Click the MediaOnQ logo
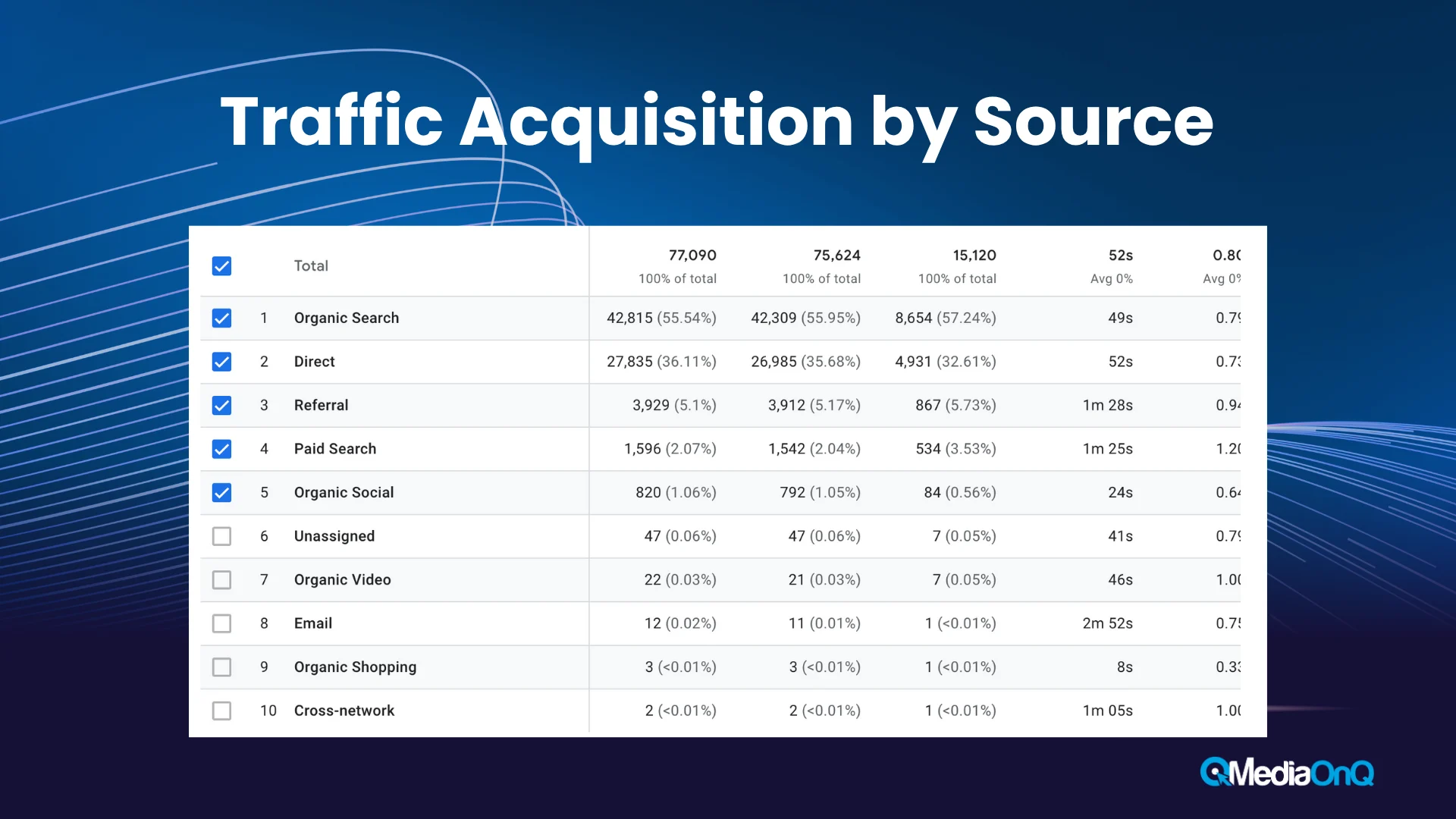Image resolution: width=1456 pixels, height=819 pixels. tap(1286, 773)
